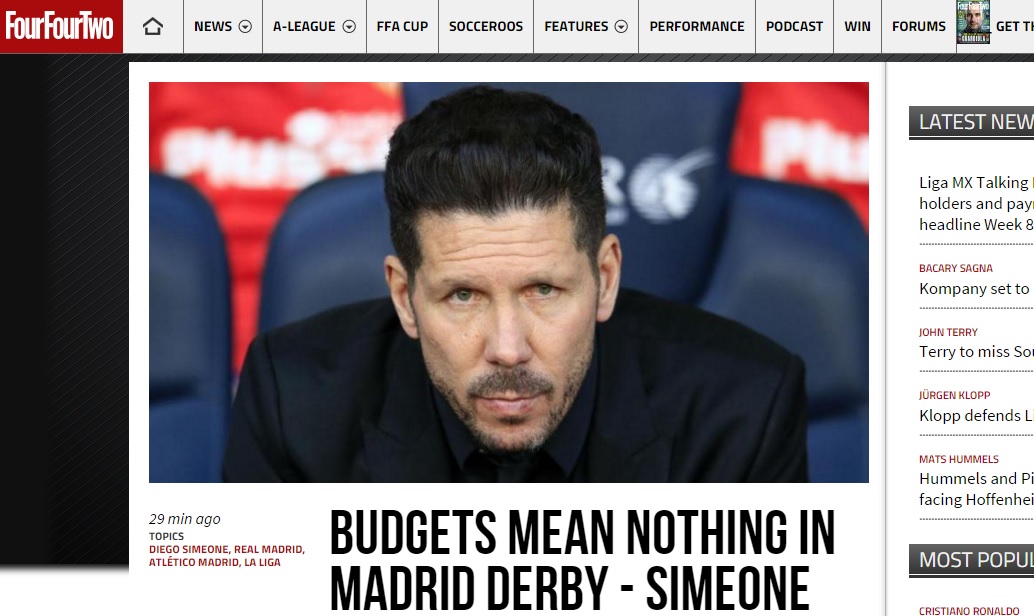Open the Mats Hummels news tag
This screenshot has height=616, width=1034.
(x=959, y=459)
